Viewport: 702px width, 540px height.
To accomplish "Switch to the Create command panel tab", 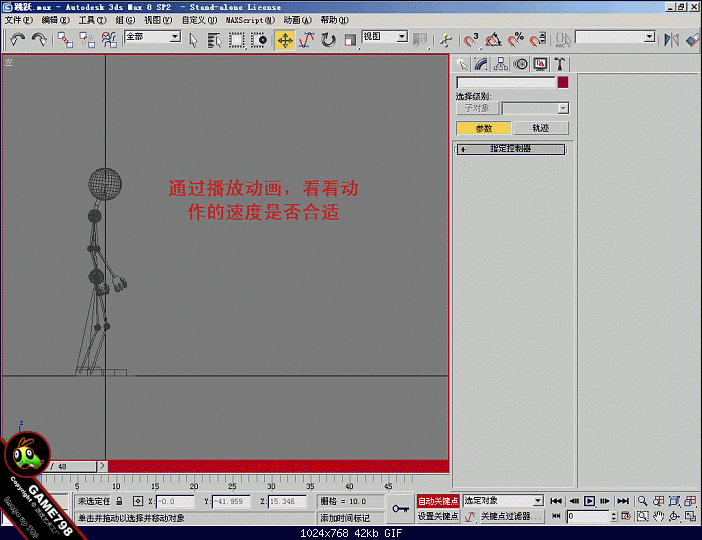I will pyautogui.click(x=462, y=64).
